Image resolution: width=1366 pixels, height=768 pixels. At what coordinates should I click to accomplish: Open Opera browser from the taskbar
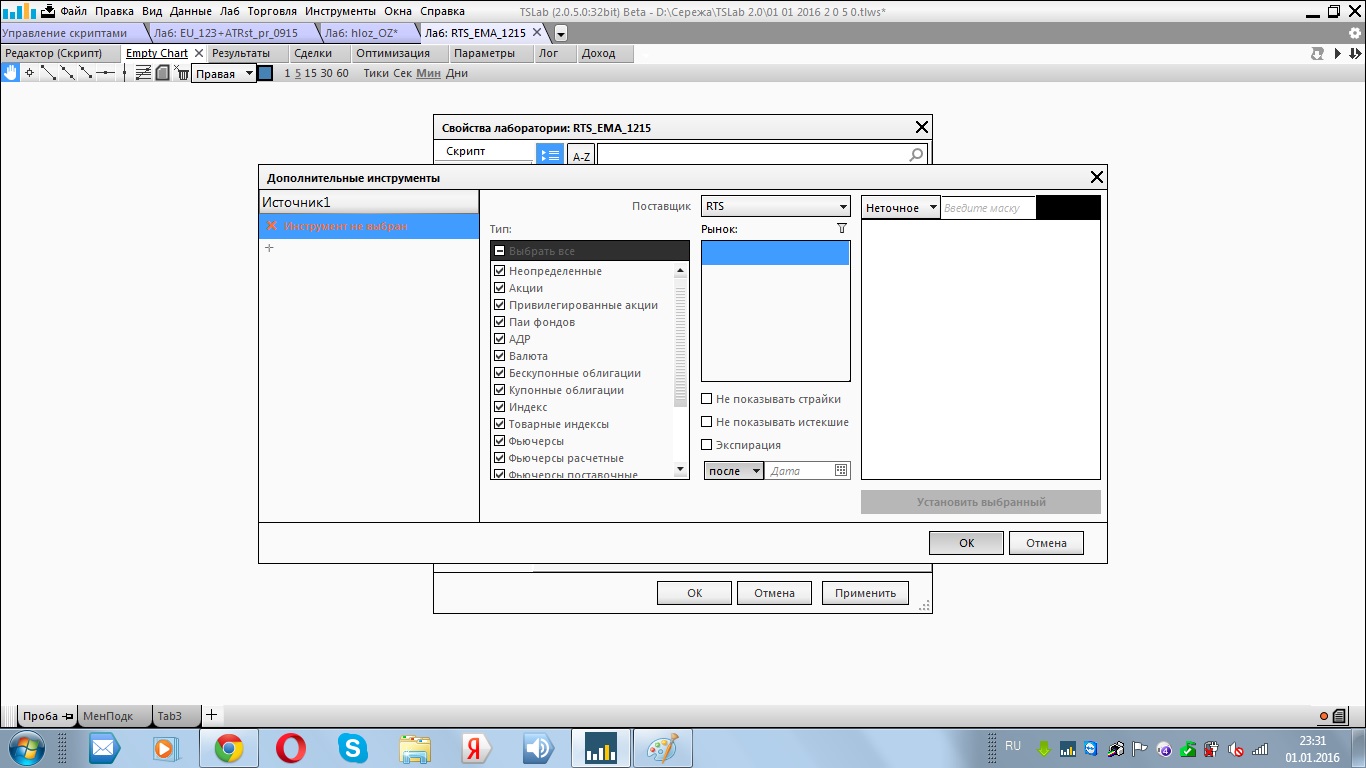pos(291,748)
